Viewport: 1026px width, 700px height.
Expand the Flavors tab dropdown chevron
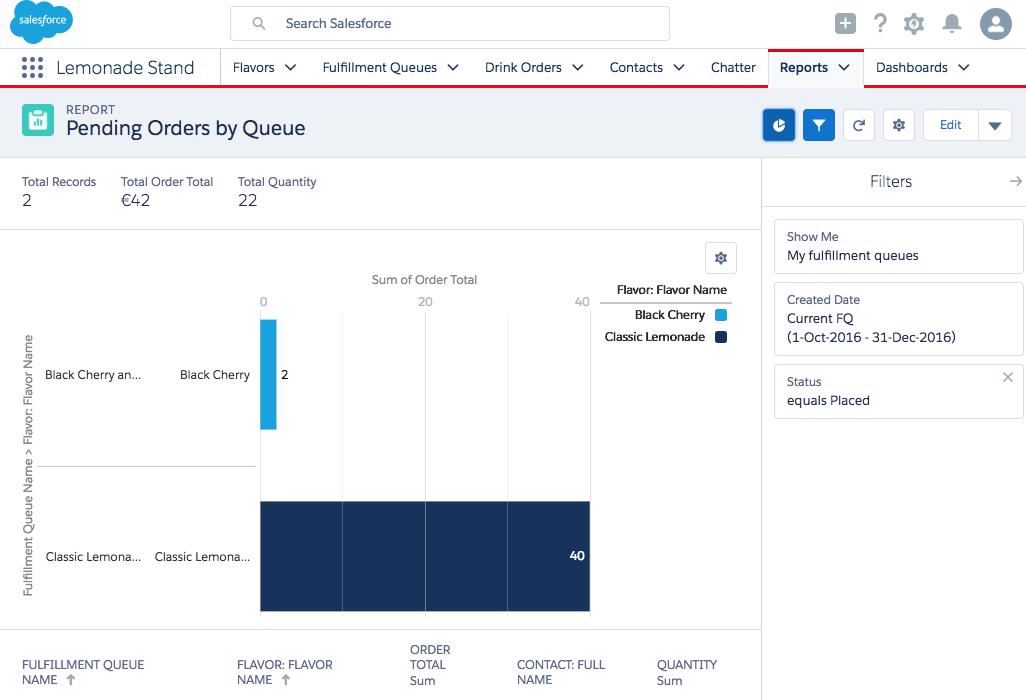pyautogui.click(x=291, y=68)
